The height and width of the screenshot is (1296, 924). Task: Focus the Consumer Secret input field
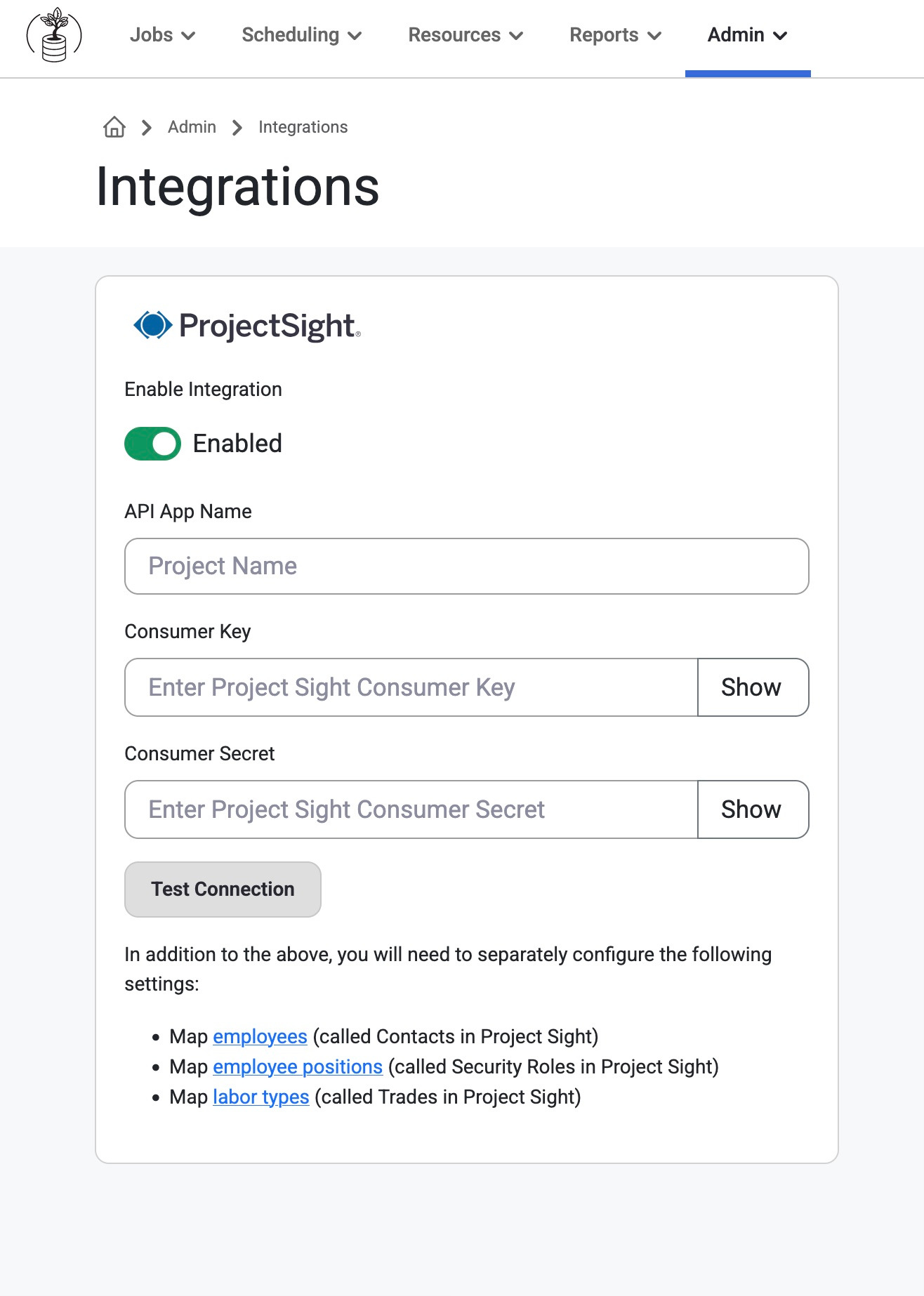pyautogui.click(x=411, y=809)
